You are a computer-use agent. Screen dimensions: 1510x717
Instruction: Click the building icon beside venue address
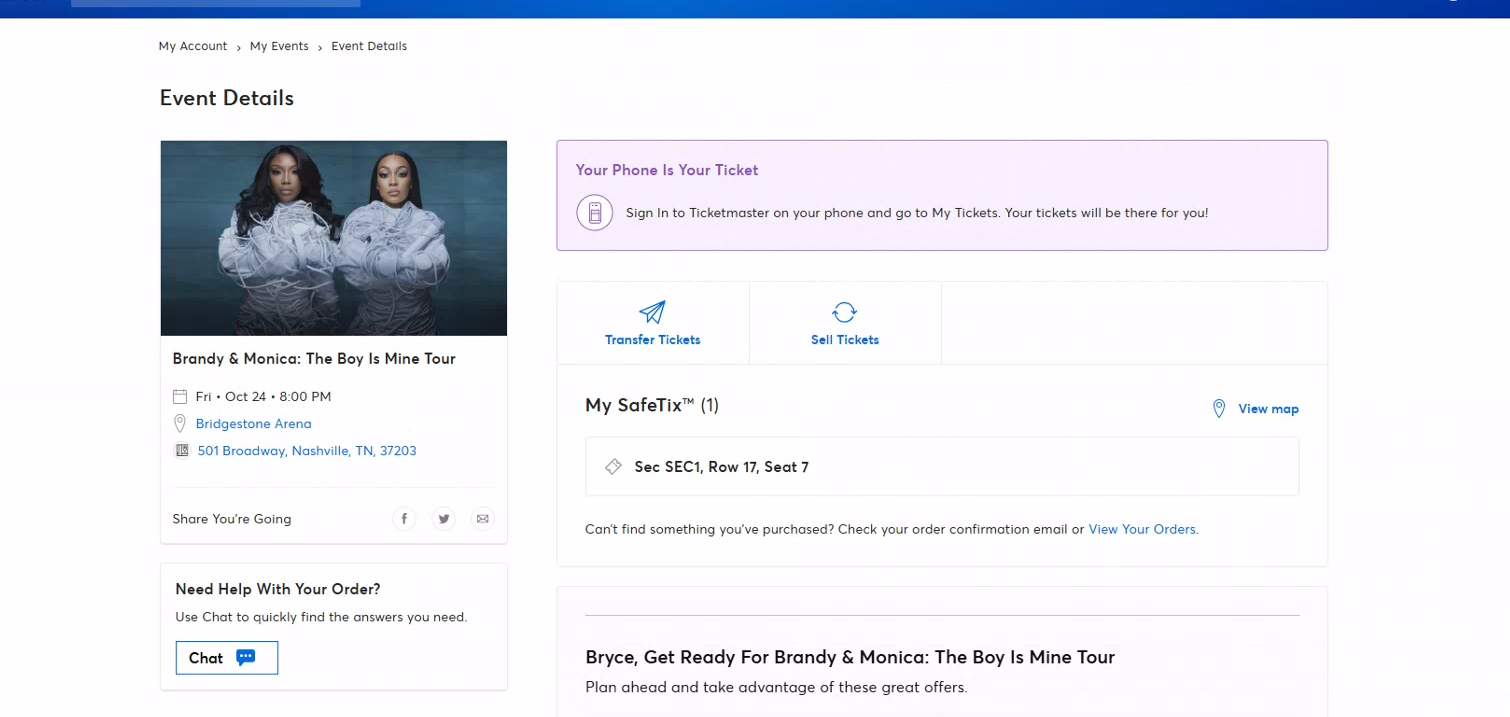click(x=182, y=450)
